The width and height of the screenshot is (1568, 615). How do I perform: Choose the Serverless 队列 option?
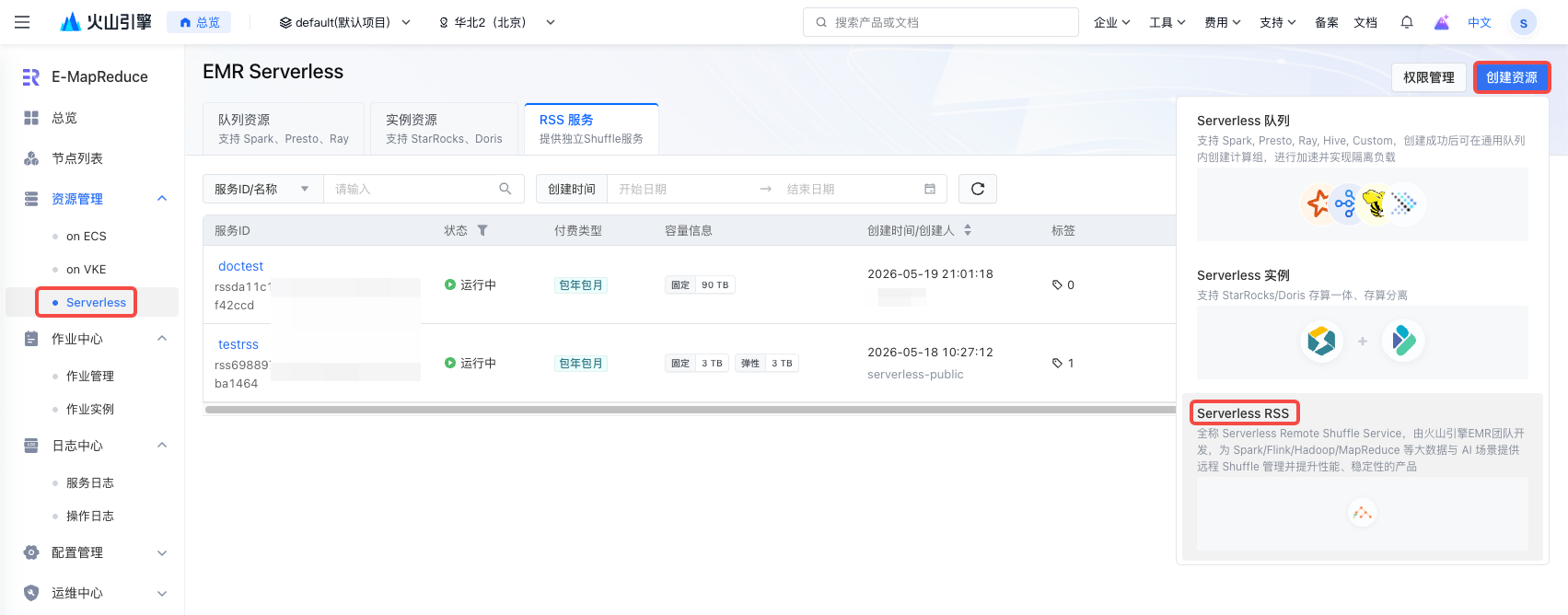point(1363,175)
